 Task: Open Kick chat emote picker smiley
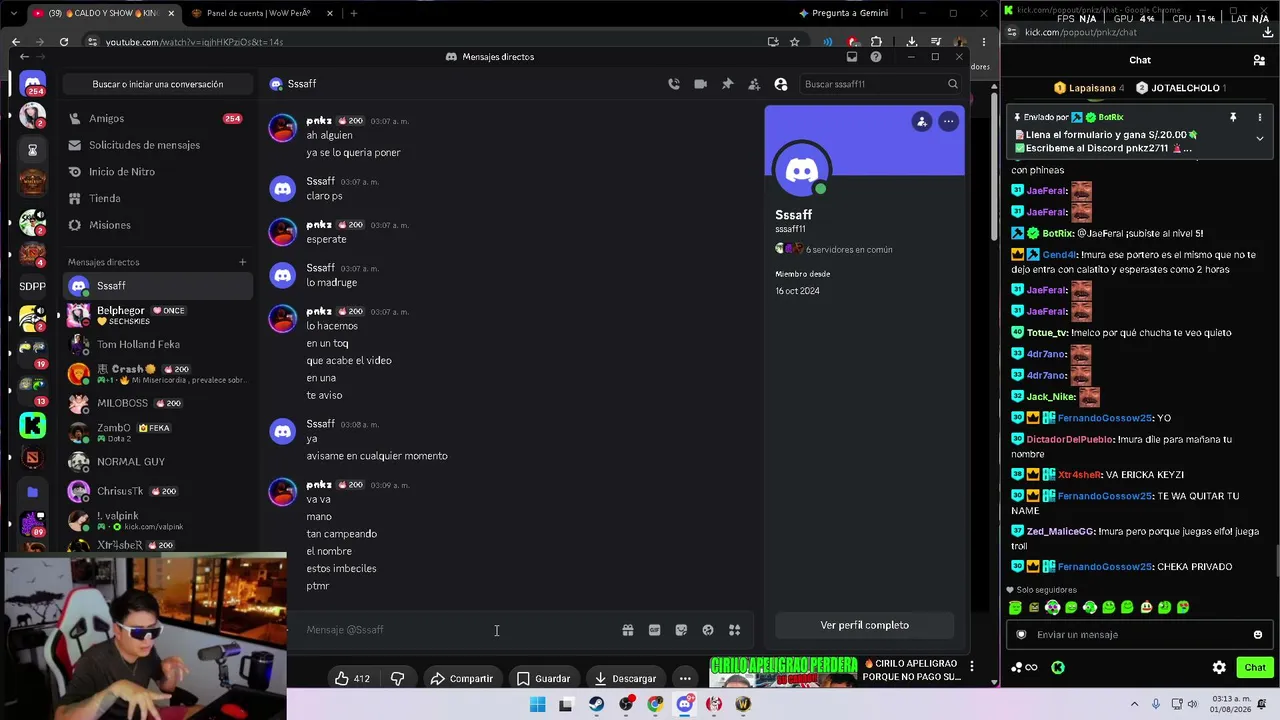pos(1257,634)
